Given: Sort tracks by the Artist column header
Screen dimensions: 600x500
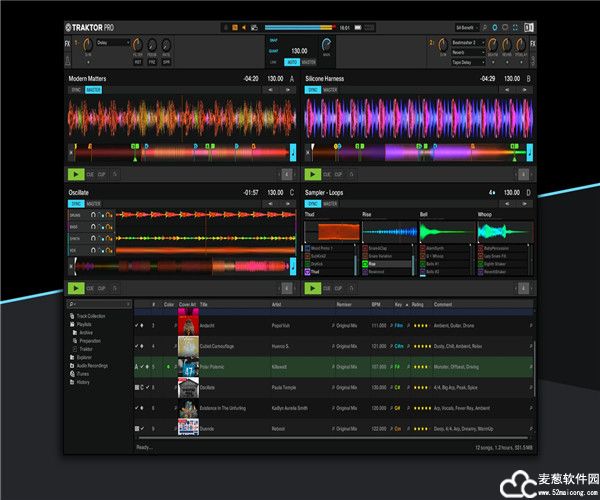Looking at the screenshot, I should (278, 304).
